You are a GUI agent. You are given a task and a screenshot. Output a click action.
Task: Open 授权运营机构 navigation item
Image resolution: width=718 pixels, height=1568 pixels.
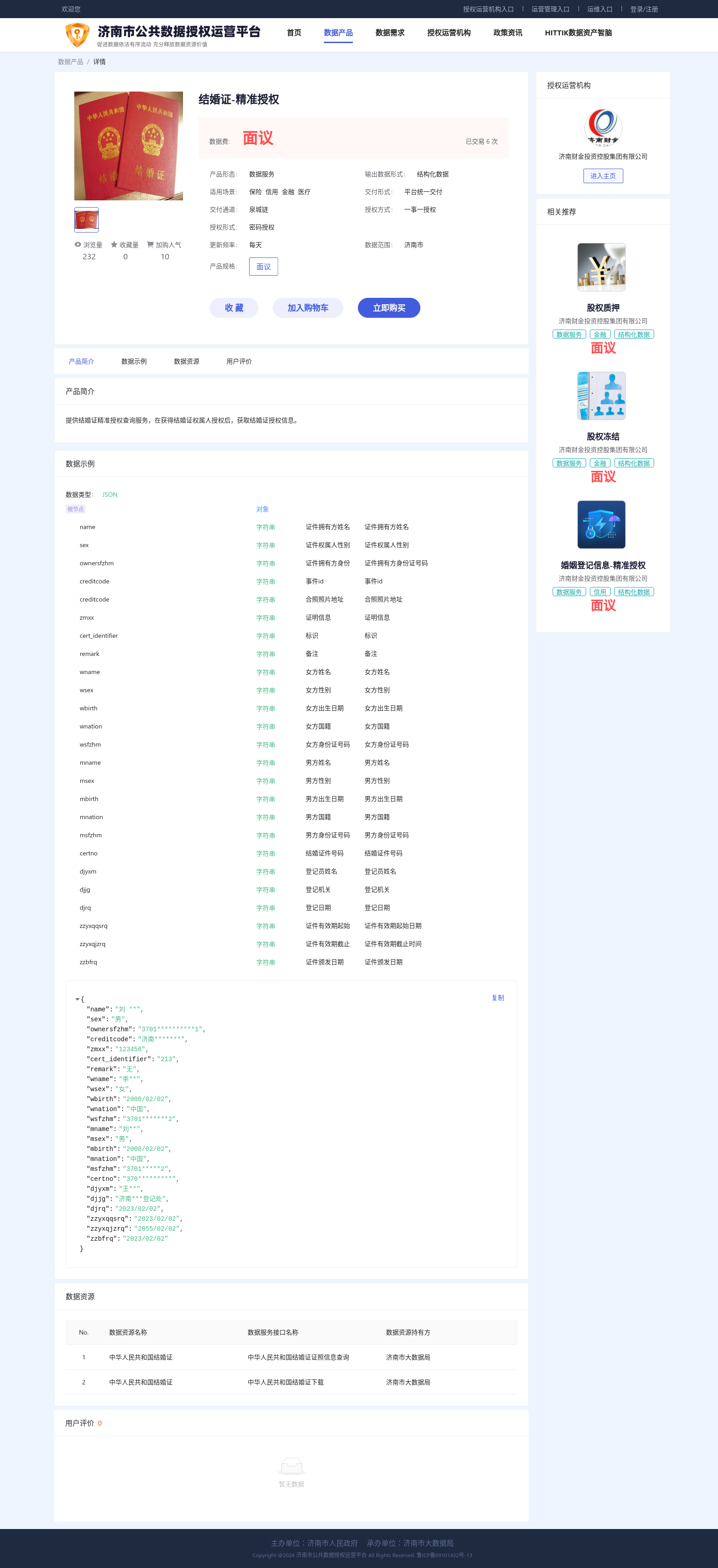449,33
